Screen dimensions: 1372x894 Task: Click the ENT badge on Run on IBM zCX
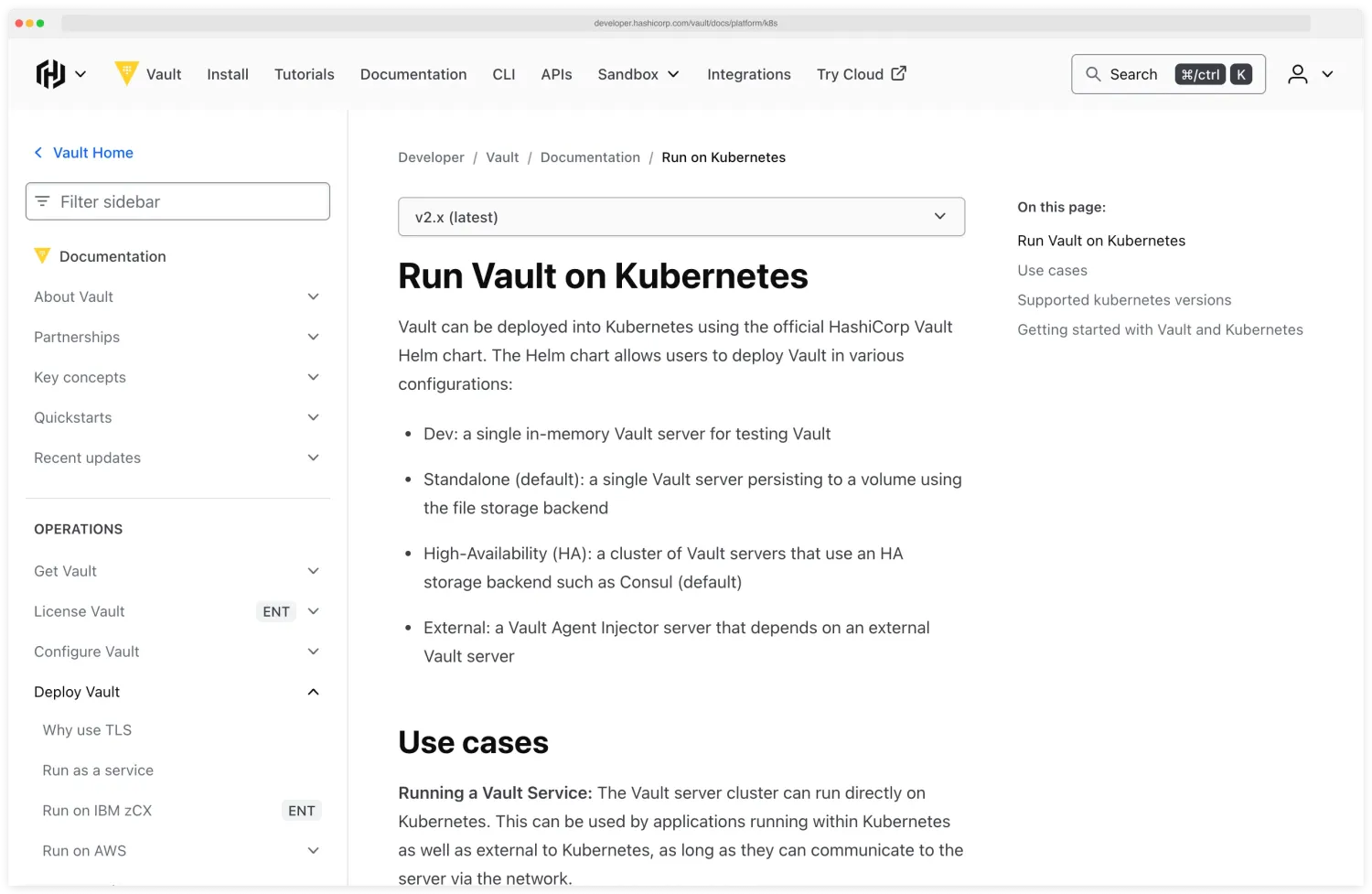click(302, 811)
